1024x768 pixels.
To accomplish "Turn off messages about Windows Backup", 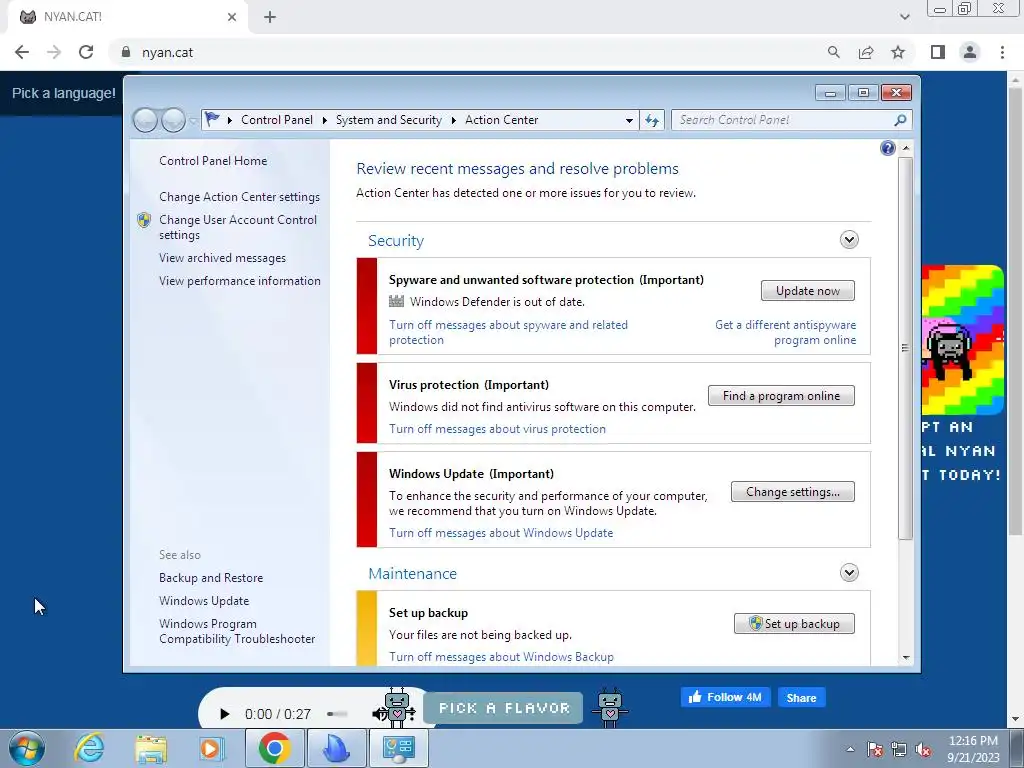I will coord(502,657).
